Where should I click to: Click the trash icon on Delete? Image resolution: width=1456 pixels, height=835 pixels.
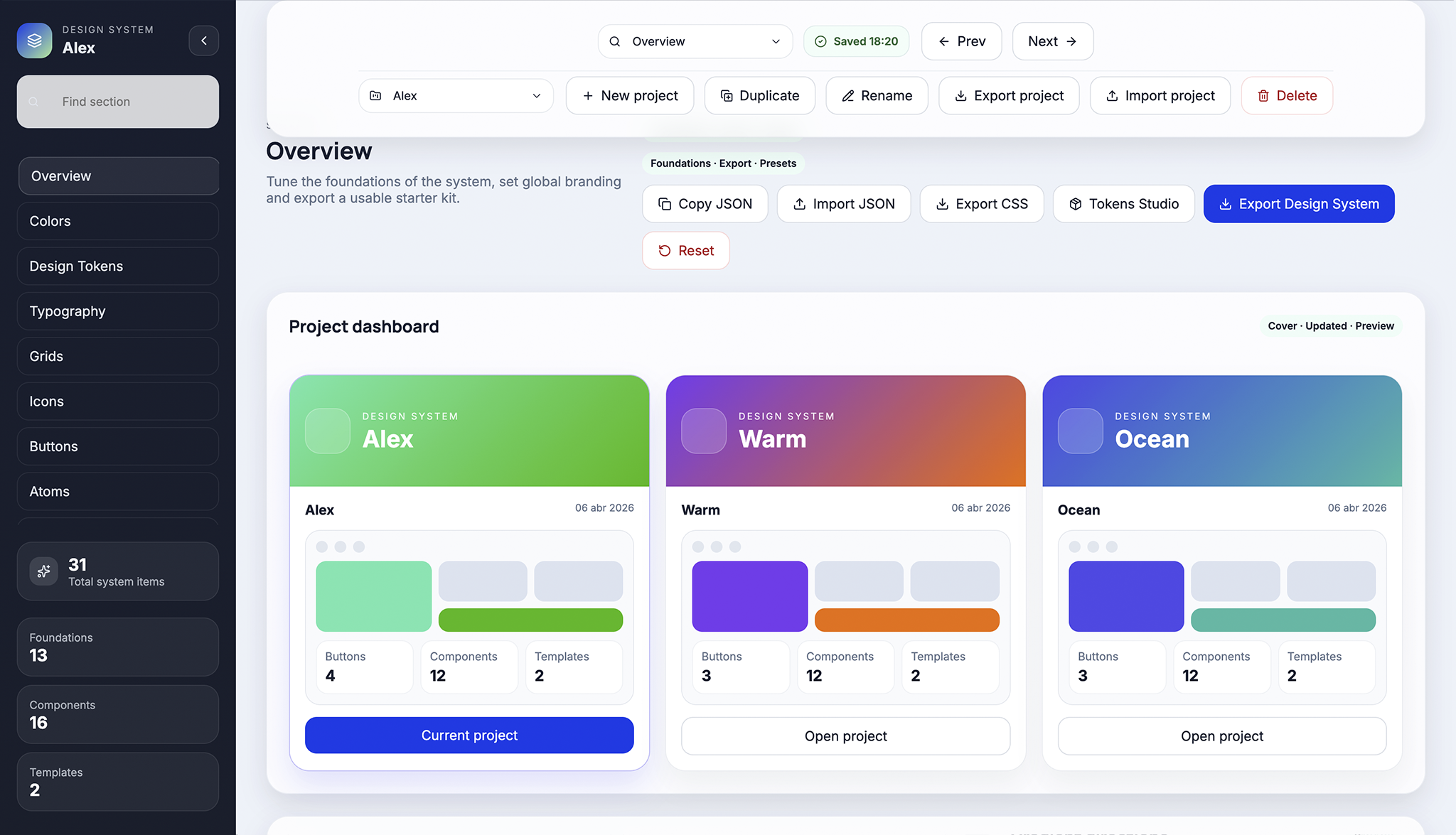[1263, 96]
